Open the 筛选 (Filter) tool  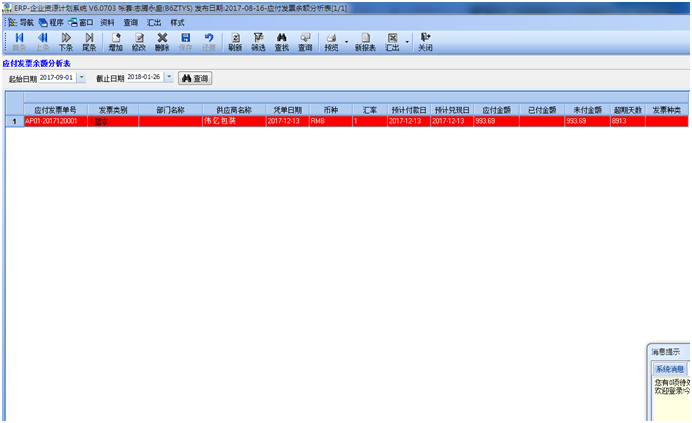click(x=258, y=41)
